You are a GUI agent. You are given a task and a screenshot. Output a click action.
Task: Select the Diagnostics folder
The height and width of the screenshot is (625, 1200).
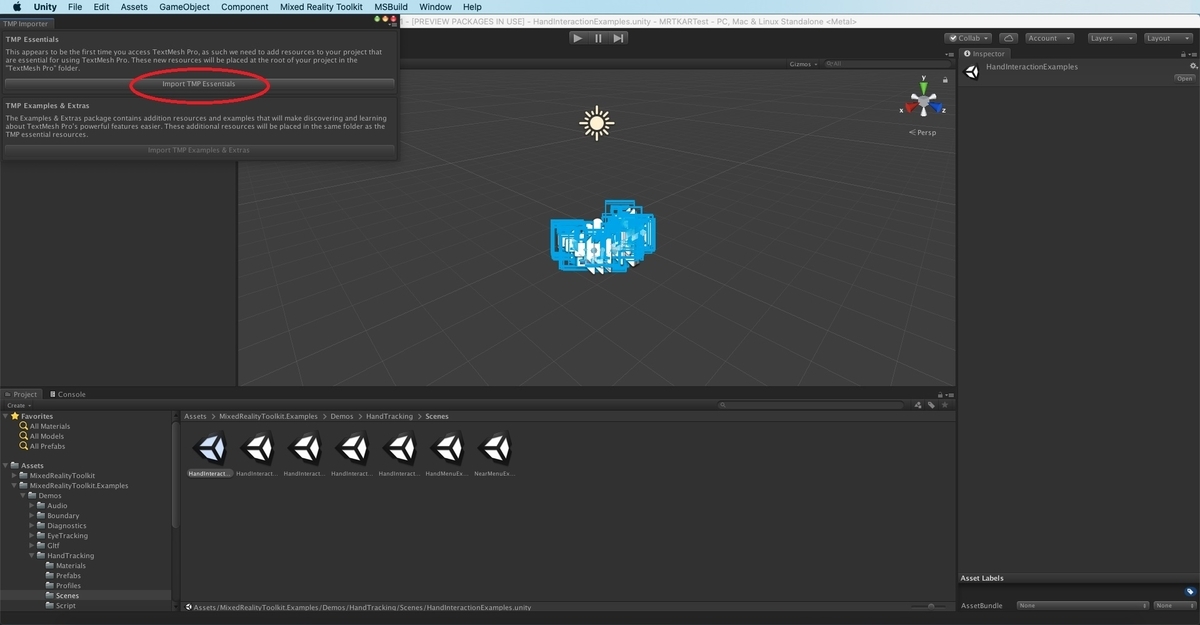[x=66, y=525]
